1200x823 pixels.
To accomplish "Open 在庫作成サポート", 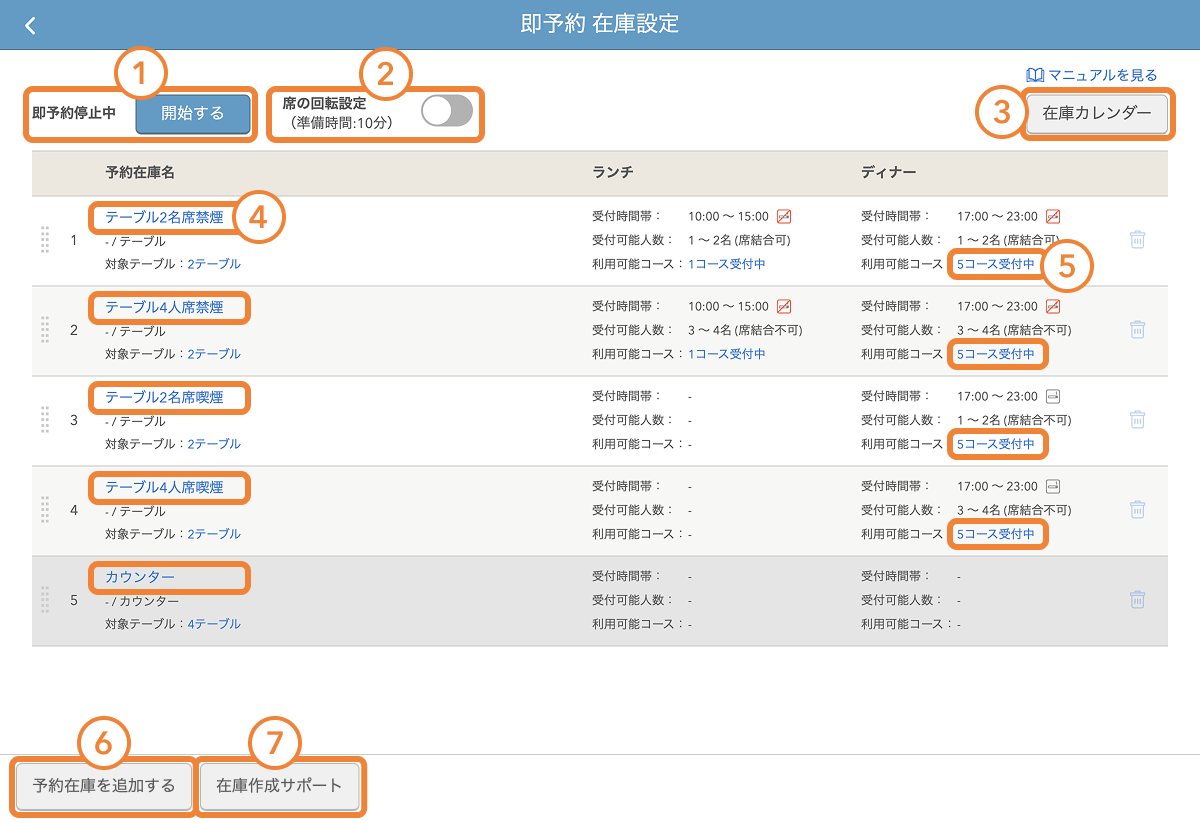I will pos(279,785).
